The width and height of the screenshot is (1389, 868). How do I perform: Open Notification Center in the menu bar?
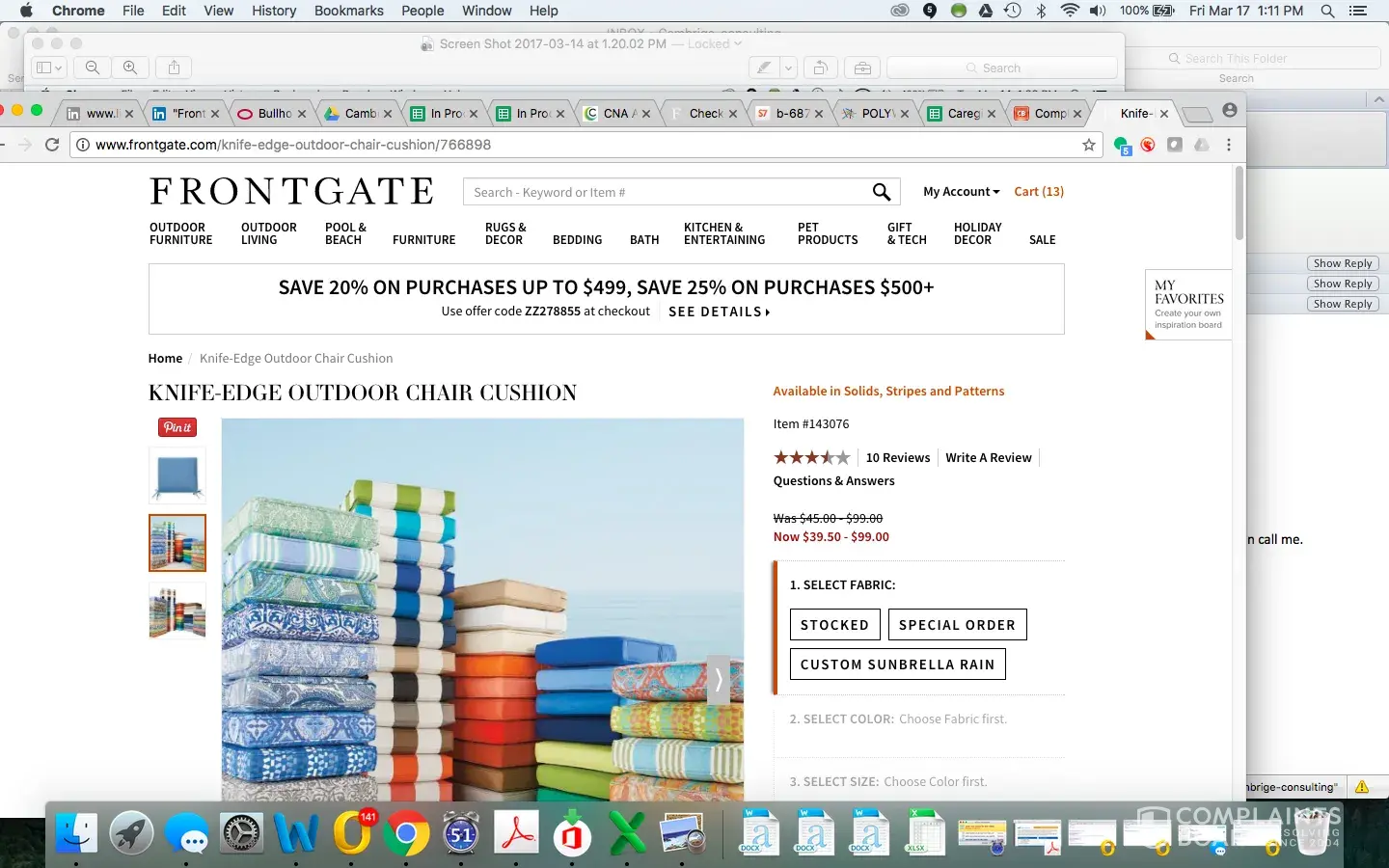1358,11
